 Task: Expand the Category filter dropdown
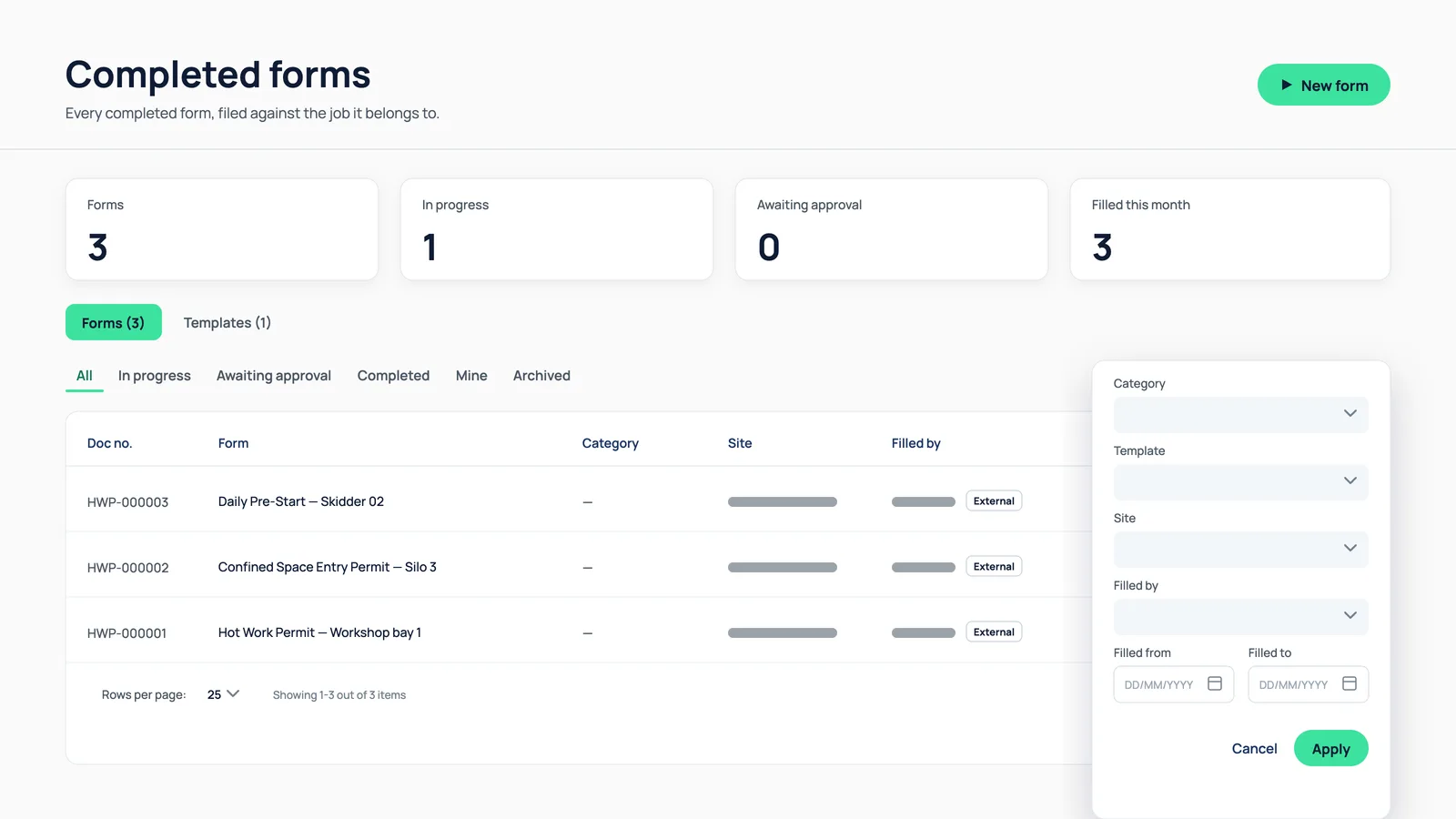pos(1241,414)
